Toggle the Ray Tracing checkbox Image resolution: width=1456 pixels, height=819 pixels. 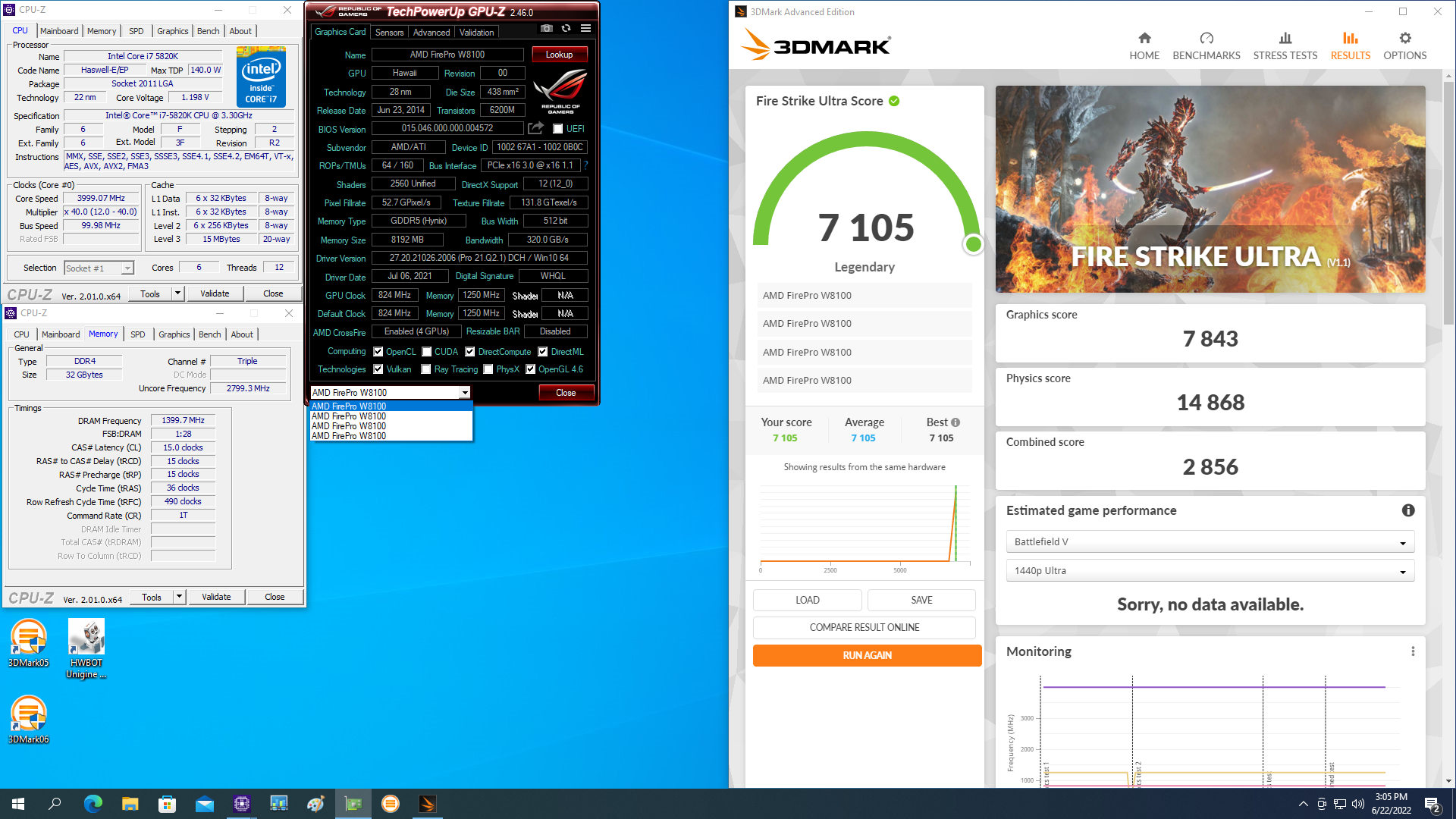pyautogui.click(x=426, y=369)
